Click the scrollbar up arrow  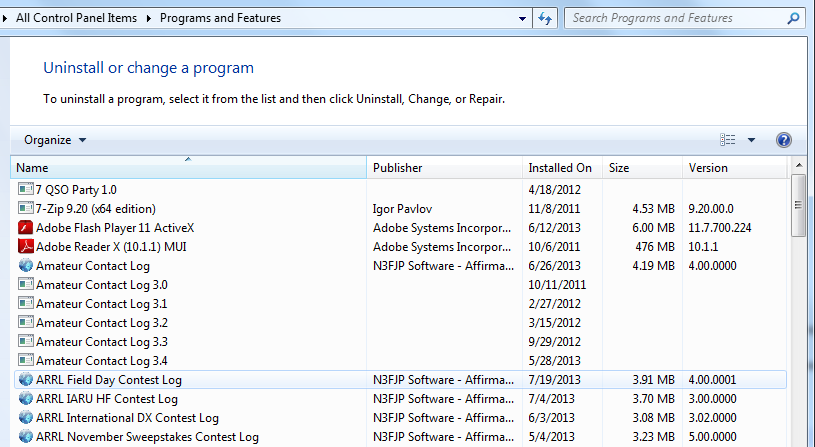(x=799, y=166)
